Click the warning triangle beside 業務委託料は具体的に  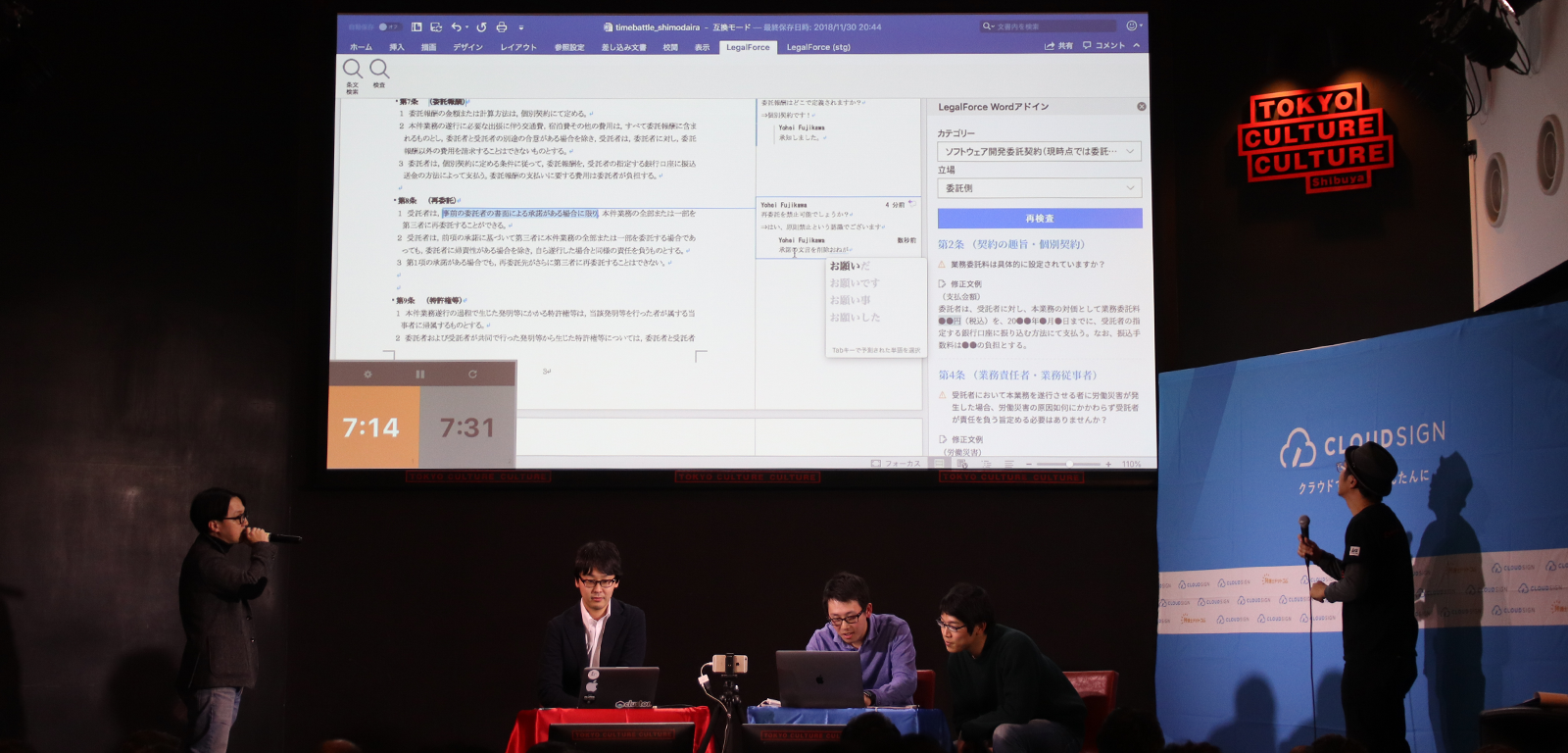(x=942, y=265)
